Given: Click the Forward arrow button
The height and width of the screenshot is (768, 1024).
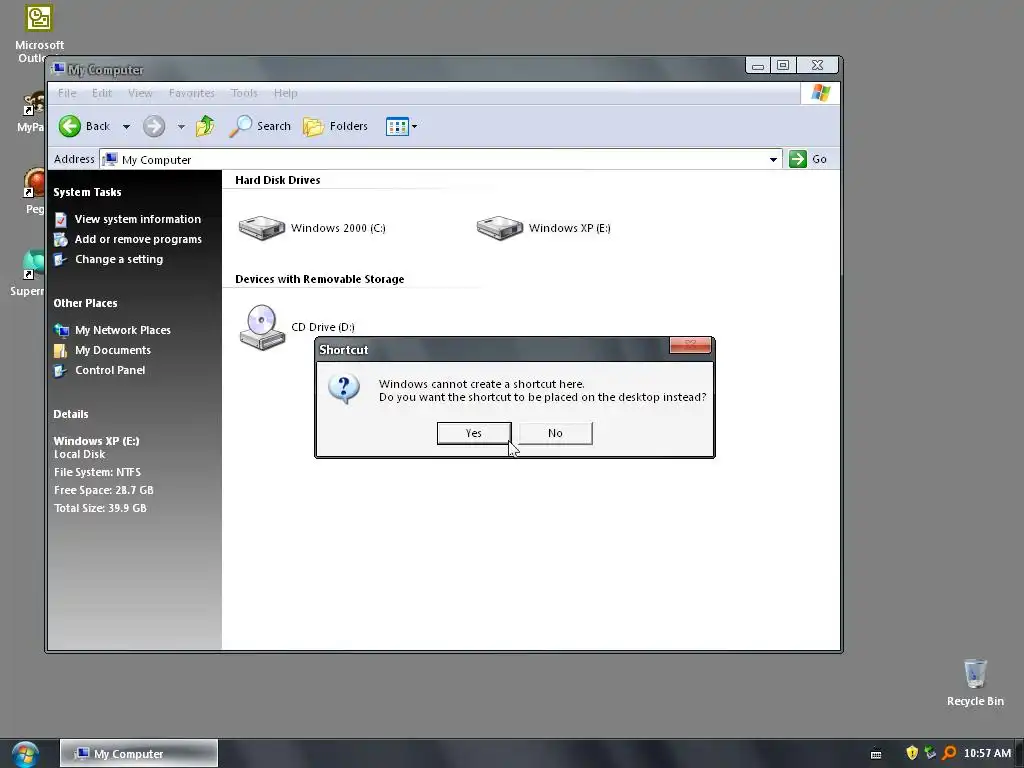Looking at the screenshot, I should coord(154,126).
